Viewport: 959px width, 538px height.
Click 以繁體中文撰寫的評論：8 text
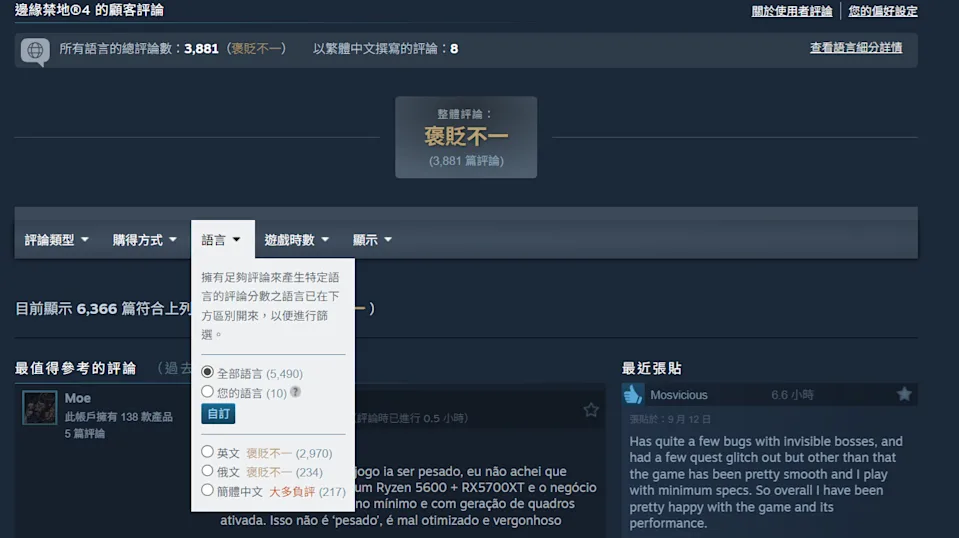[x=385, y=48]
